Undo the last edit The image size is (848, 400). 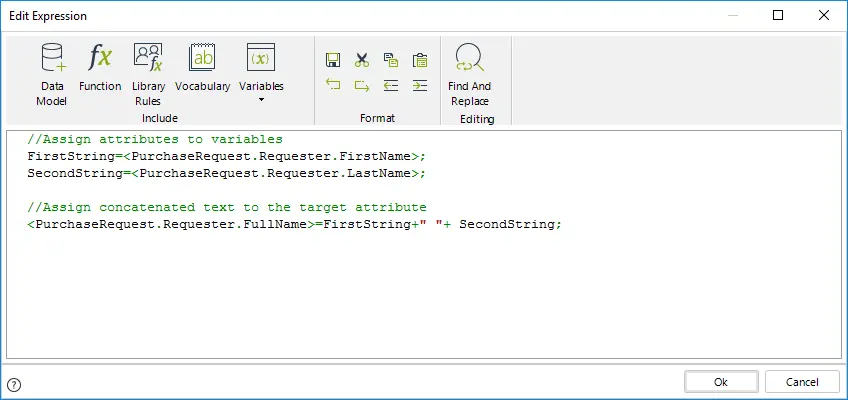[333, 85]
